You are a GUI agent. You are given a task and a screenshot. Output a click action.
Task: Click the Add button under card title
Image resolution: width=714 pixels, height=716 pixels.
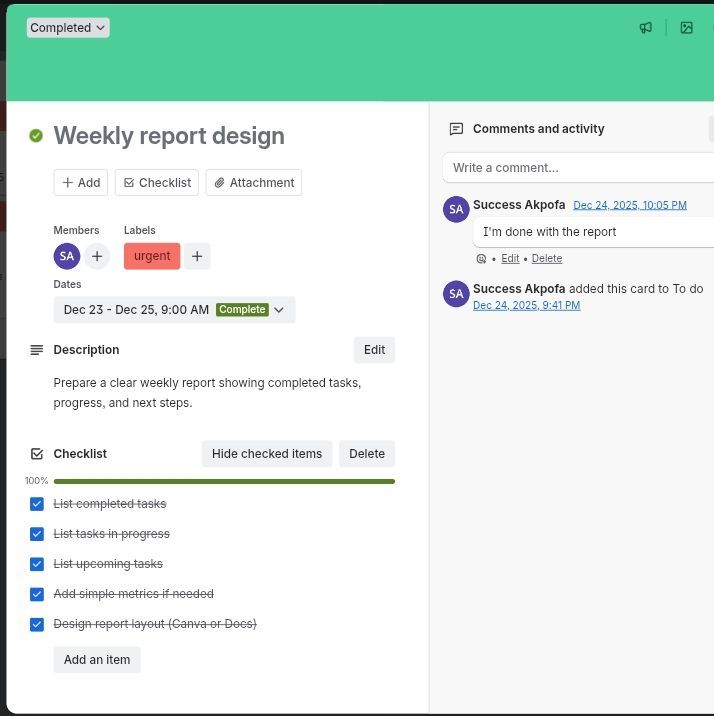pyautogui.click(x=81, y=183)
